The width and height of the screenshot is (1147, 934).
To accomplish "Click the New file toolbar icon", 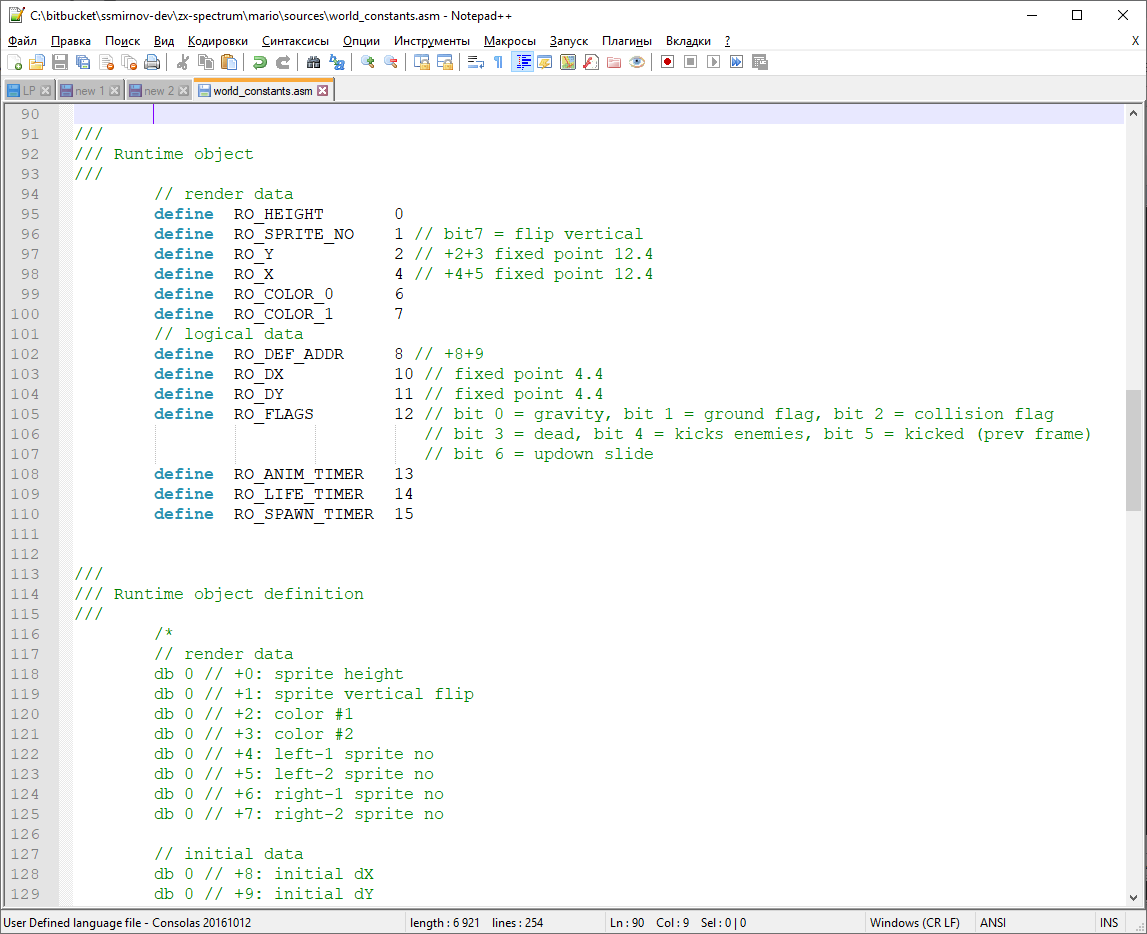I will [x=14, y=62].
